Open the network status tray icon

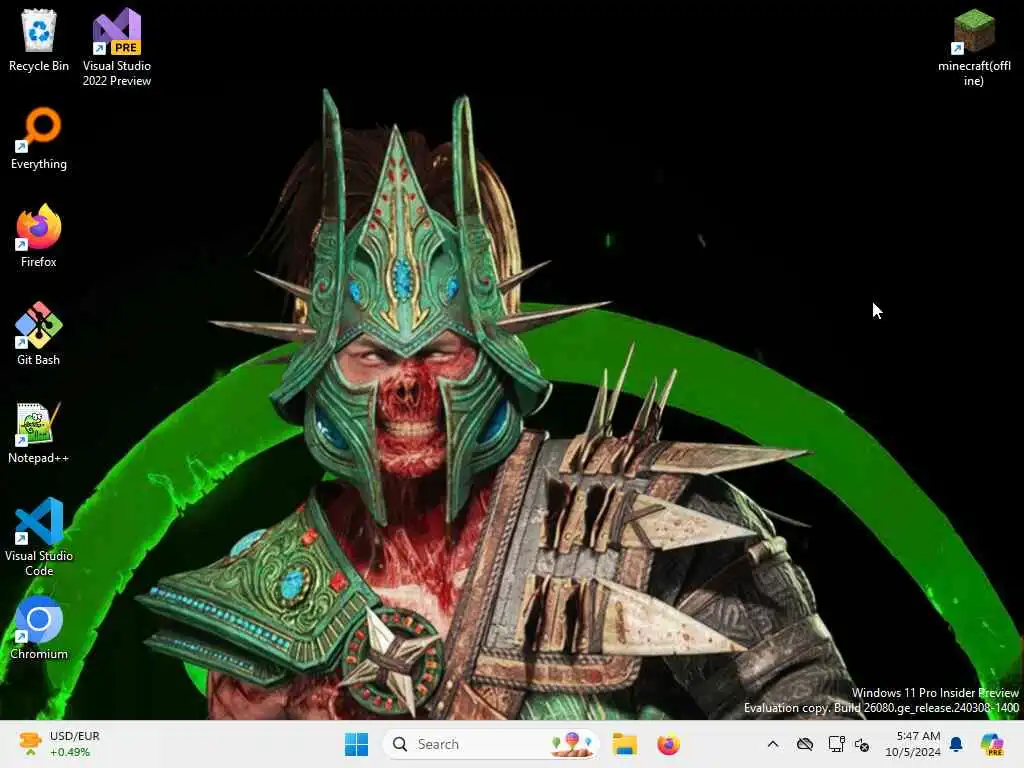(x=836, y=744)
